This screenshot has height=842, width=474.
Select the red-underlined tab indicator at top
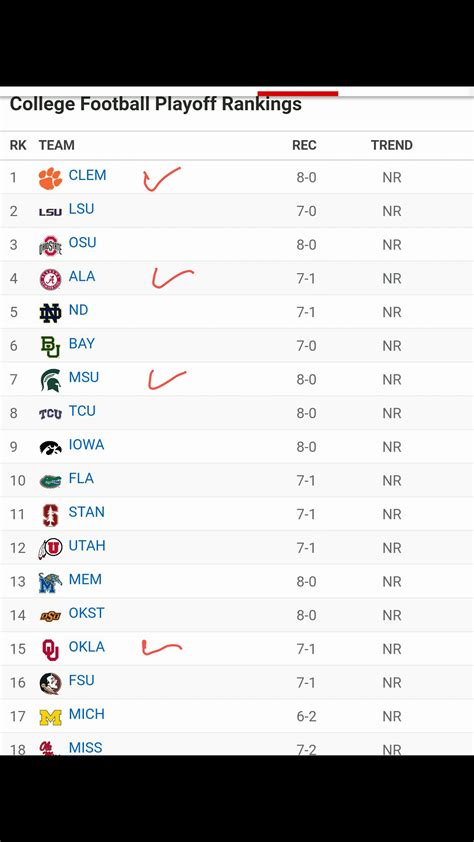(298, 93)
